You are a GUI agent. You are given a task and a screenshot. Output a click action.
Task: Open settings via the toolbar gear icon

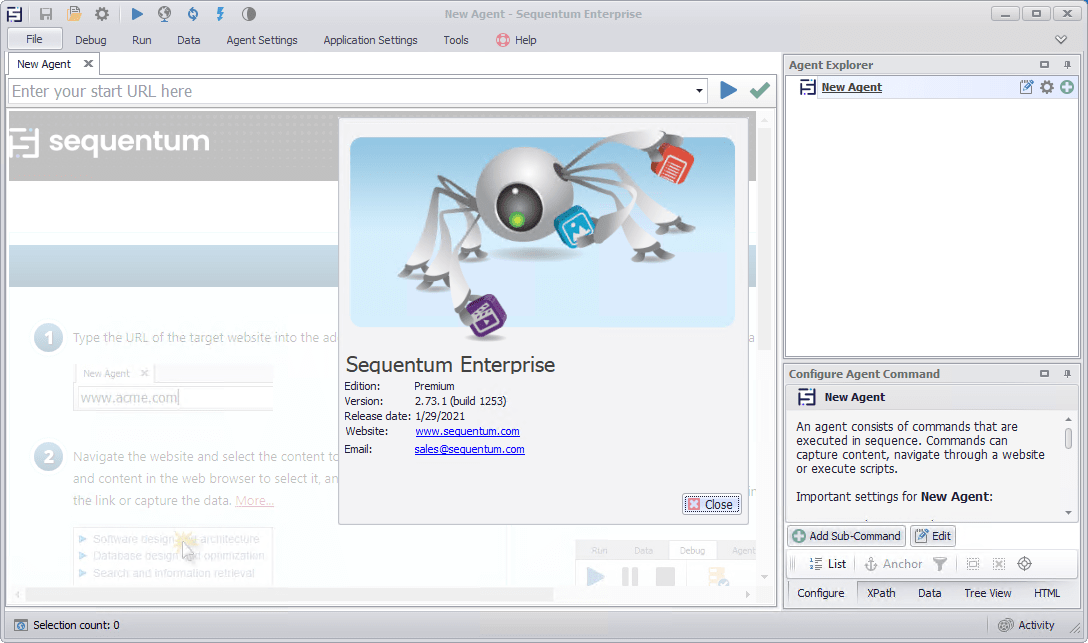102,14
